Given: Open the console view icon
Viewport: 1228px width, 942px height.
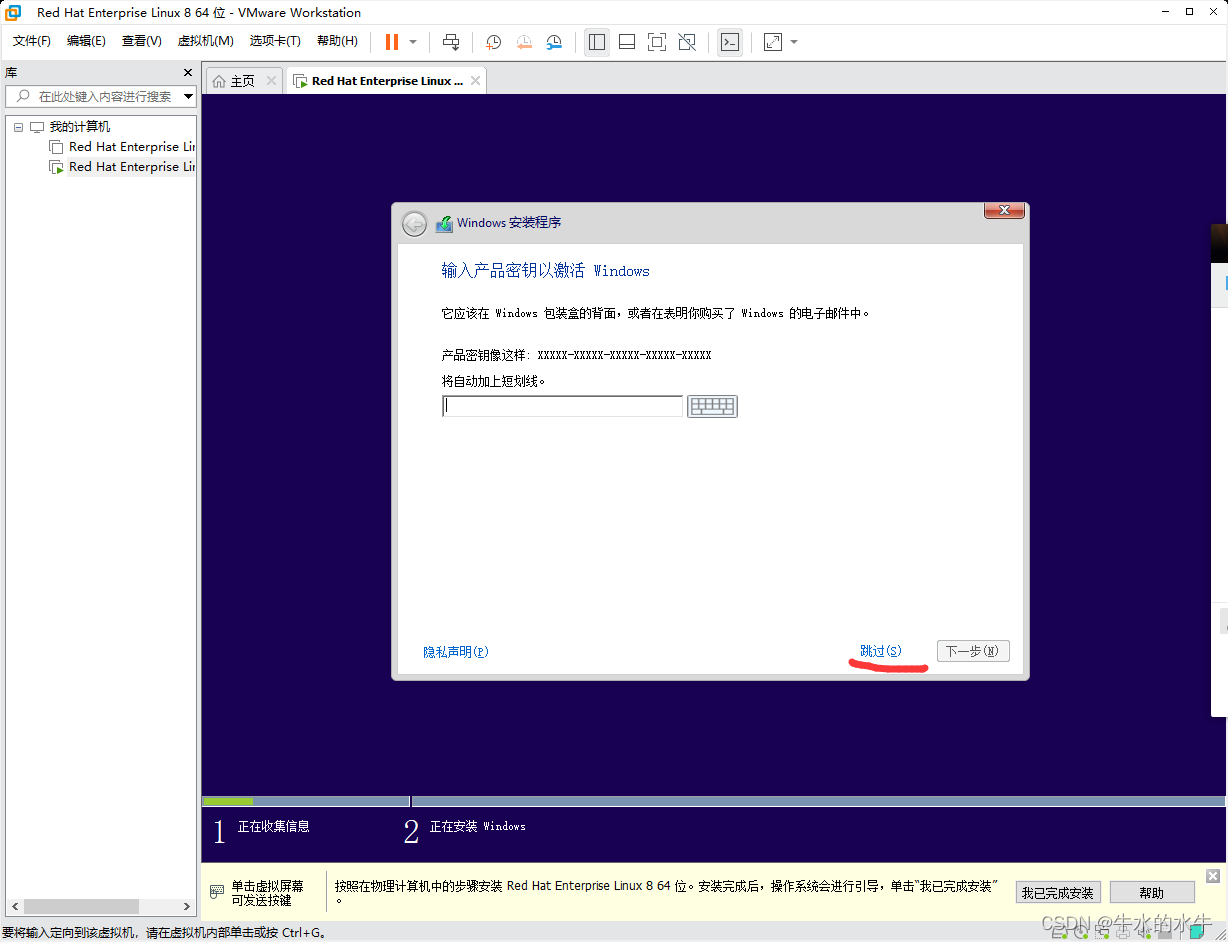Looking at the screenshot, I should tap(731, 42).
